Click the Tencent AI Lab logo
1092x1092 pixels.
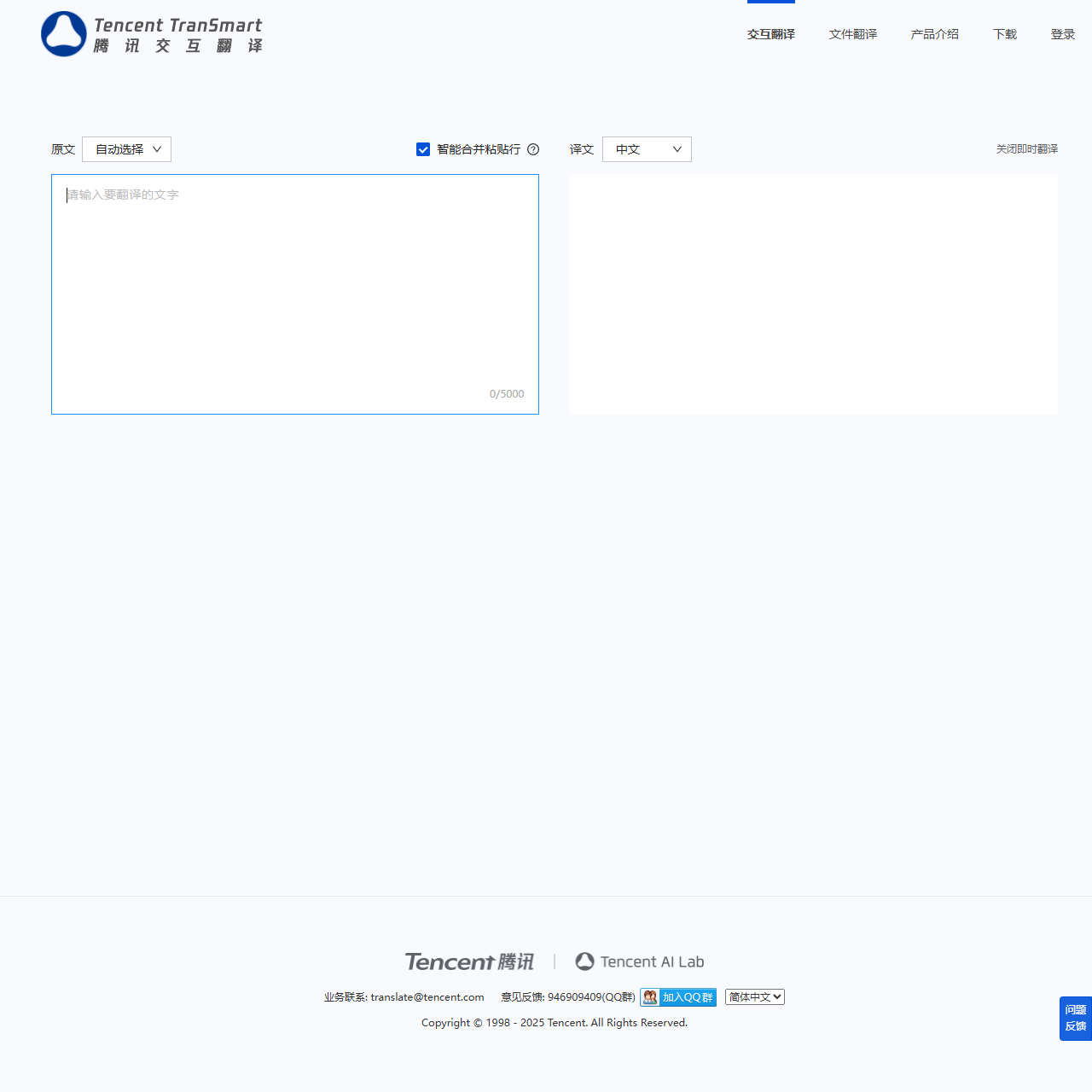pos(639,961)
